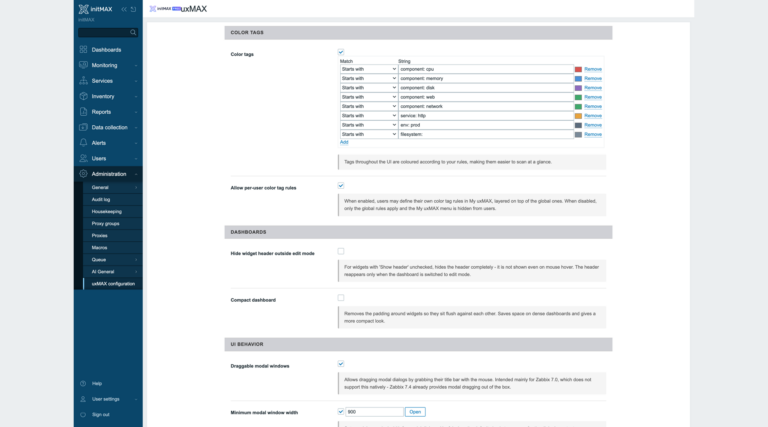Image resolution: width=768 pixels, height=427 pixels.
Task: Pick the red color swatch for cpu
Action: point(578,70)
